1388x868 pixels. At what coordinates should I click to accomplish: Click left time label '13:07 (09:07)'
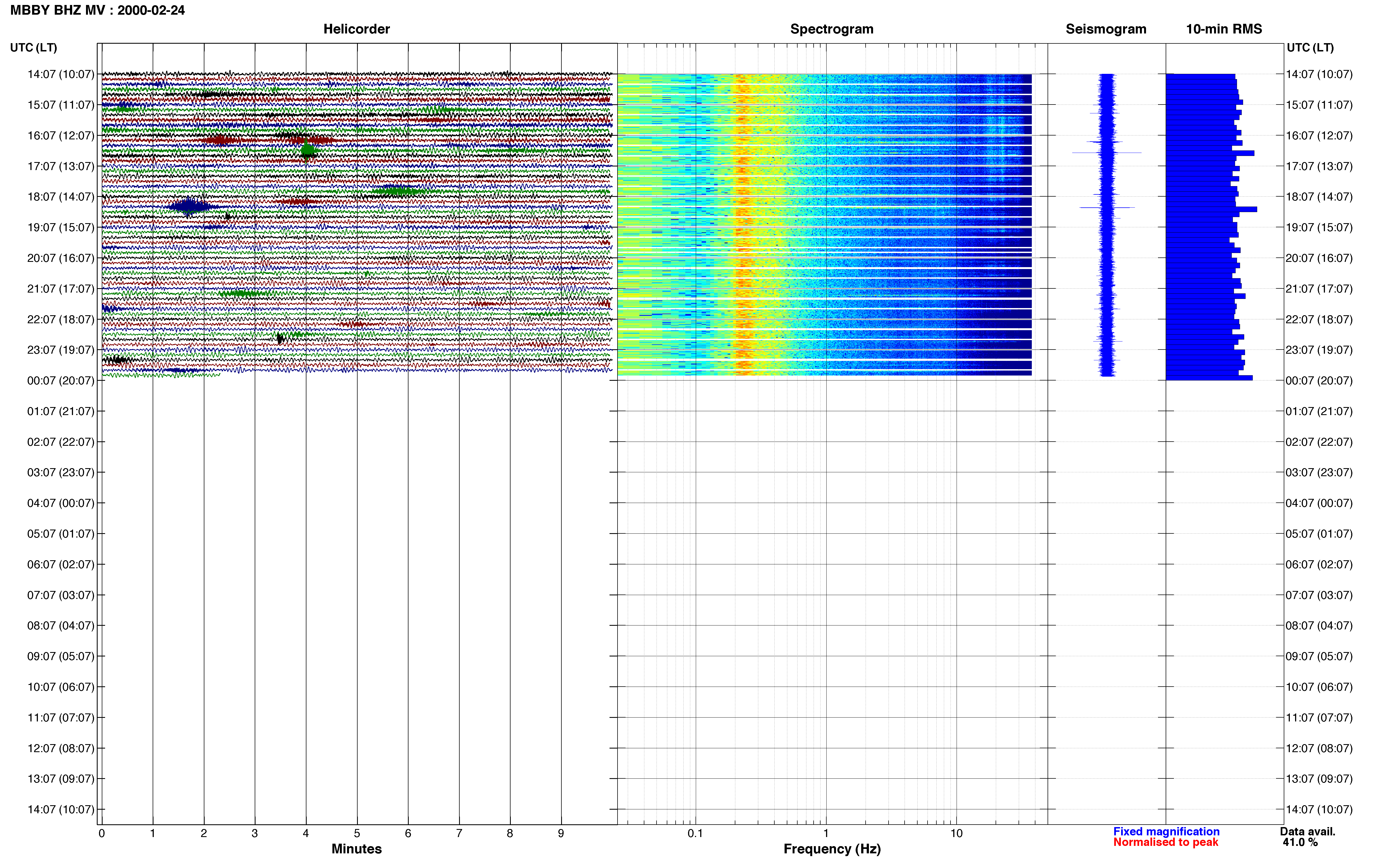pos(61,778)
